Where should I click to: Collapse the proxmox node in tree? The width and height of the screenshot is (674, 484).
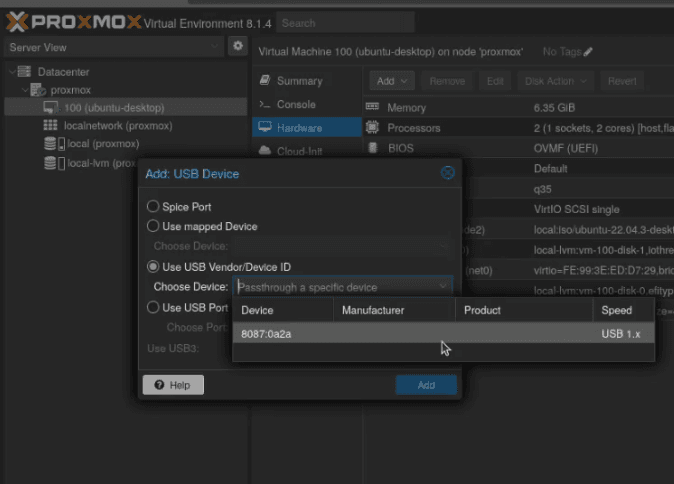pyautogui.click(x=25, y=90)
